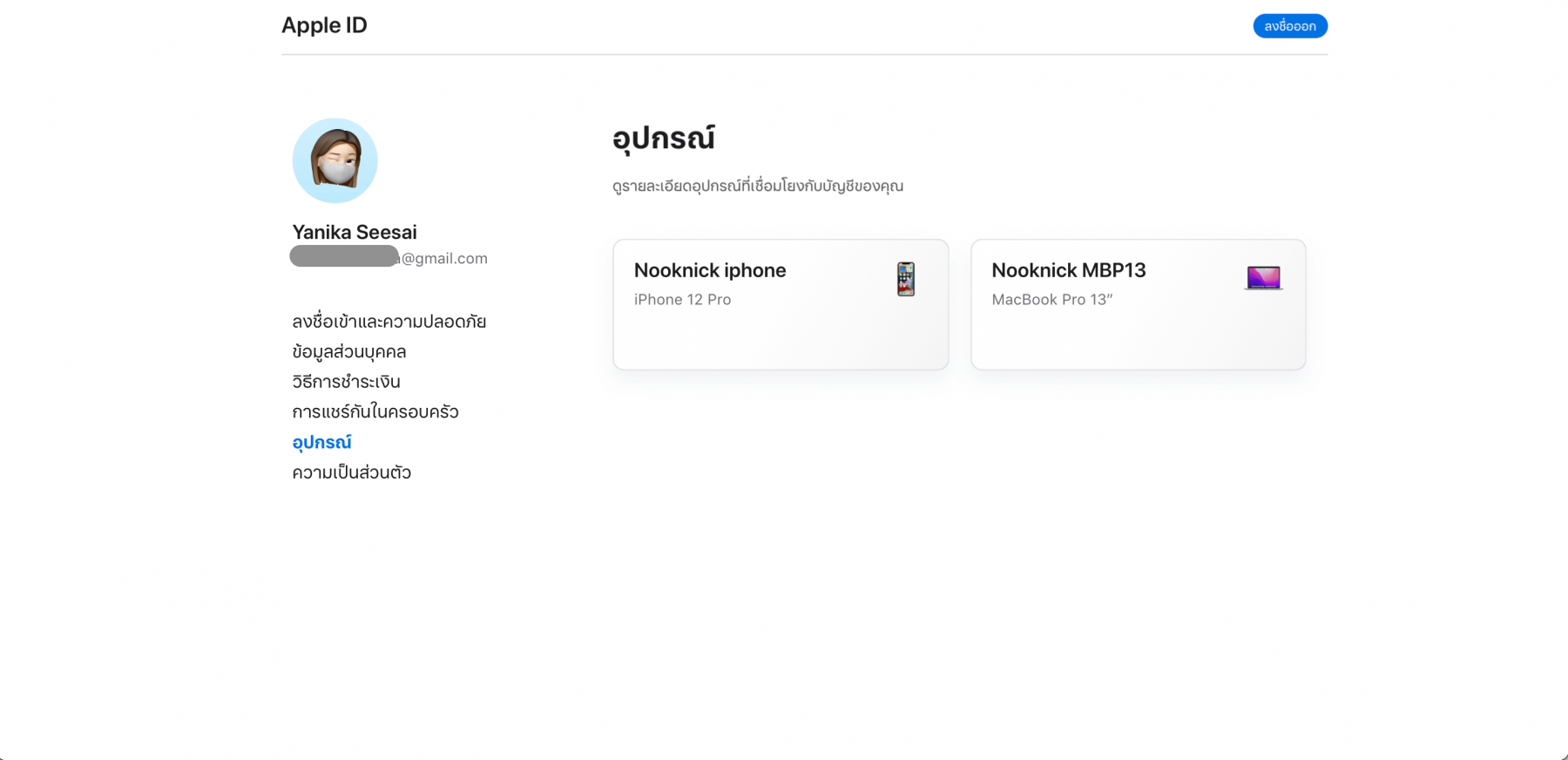Click the iPhone 12 Pro model label
The image size is (1568, 760).
(682, 300)
